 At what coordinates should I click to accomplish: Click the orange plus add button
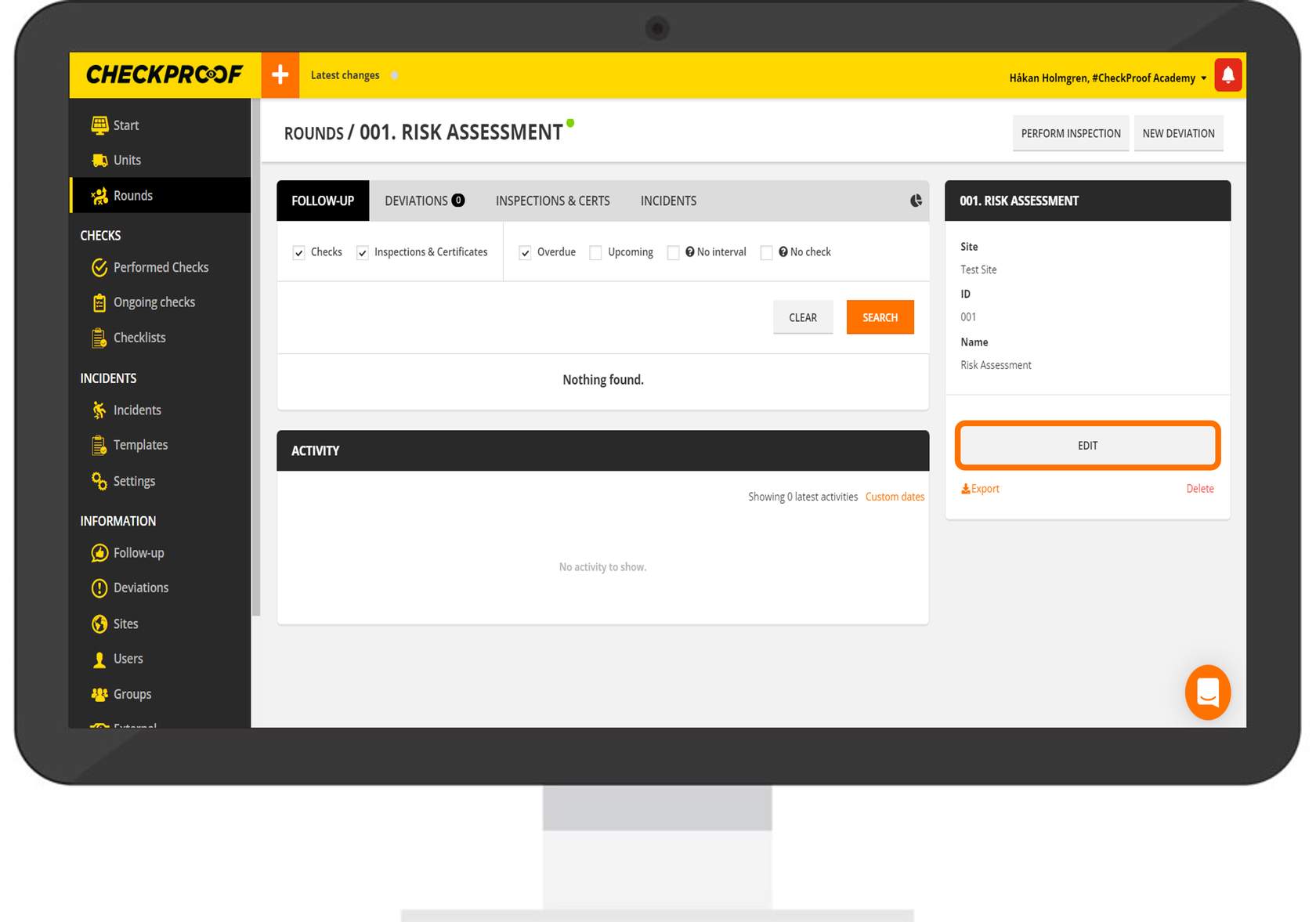[x=280, y=75]
